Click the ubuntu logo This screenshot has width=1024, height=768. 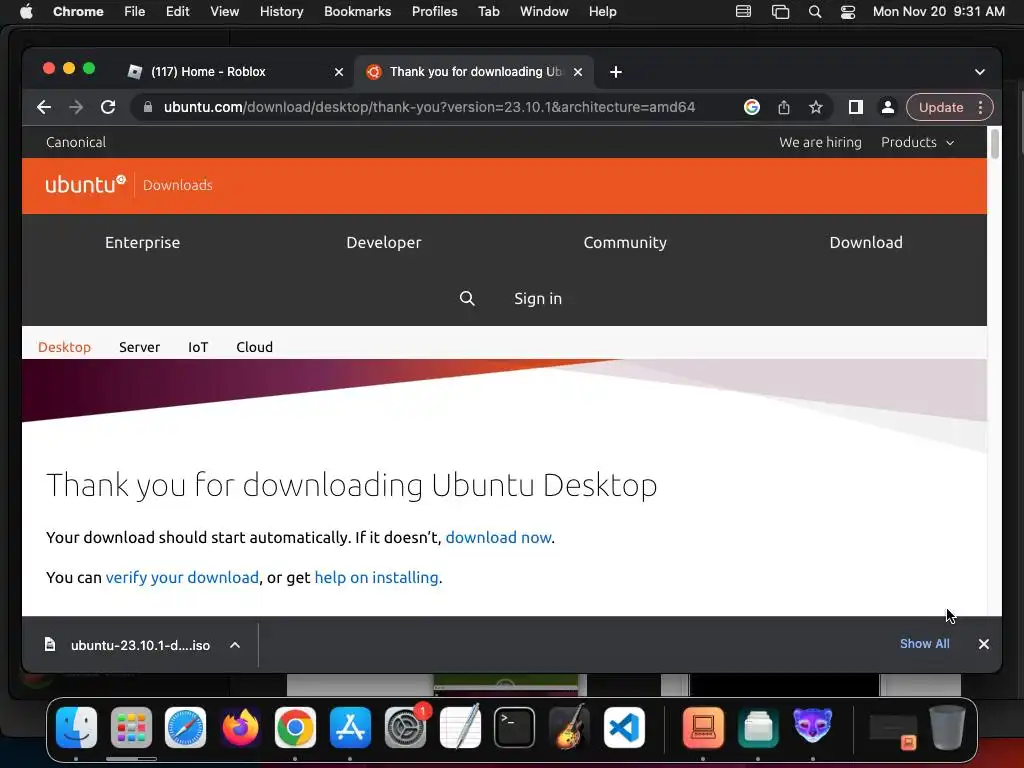[85, 185]
